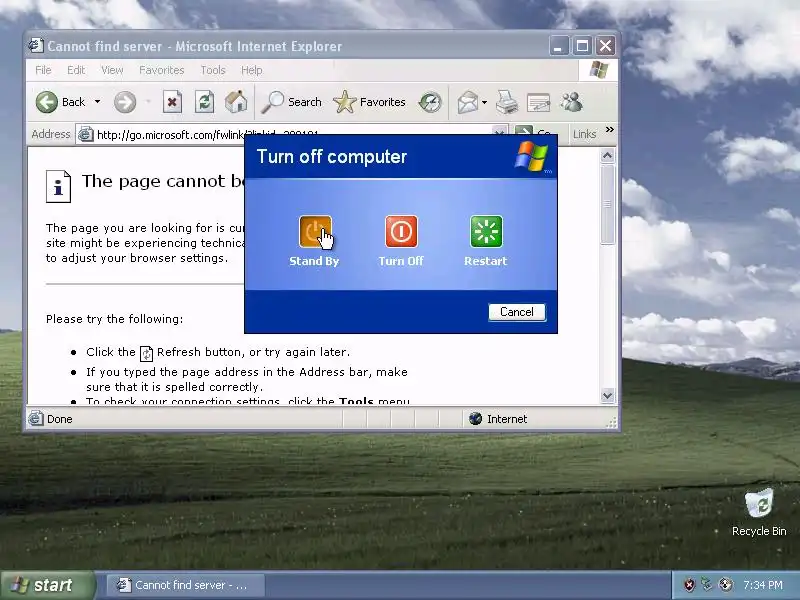Viewport: 800px width, 600px height.
Task: Open the Search toolbar button
Action: 291,102
